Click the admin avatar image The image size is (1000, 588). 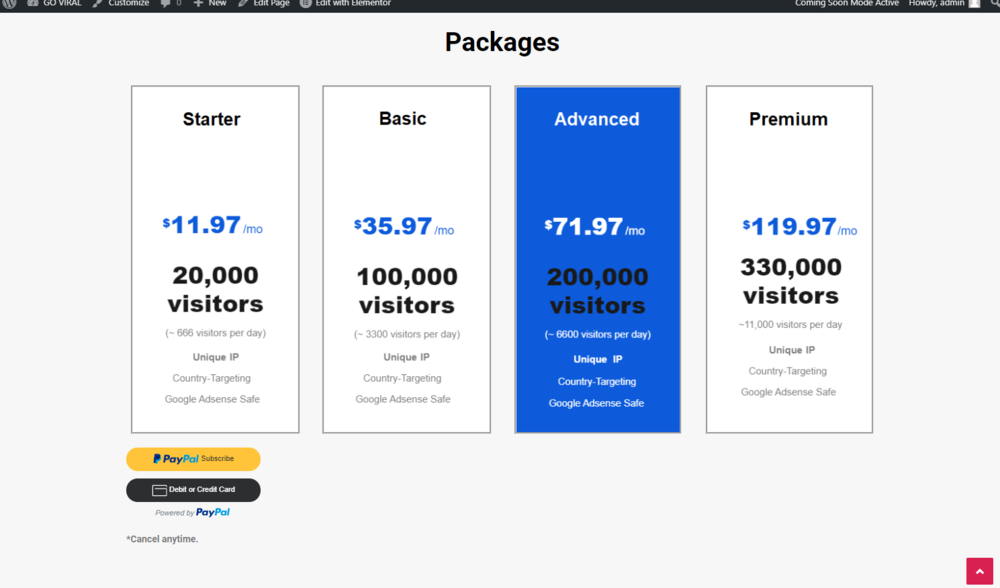click(974, 3)
